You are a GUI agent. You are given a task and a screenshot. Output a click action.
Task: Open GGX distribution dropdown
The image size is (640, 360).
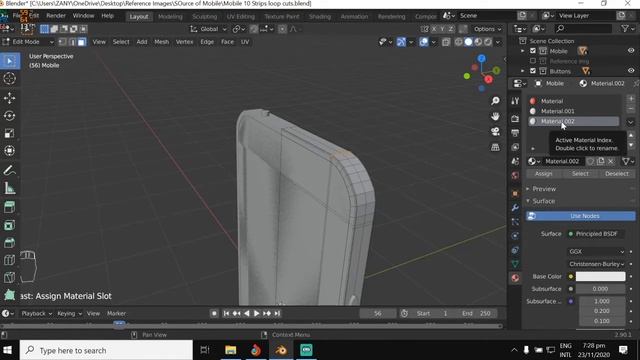[x=596, y=251]
